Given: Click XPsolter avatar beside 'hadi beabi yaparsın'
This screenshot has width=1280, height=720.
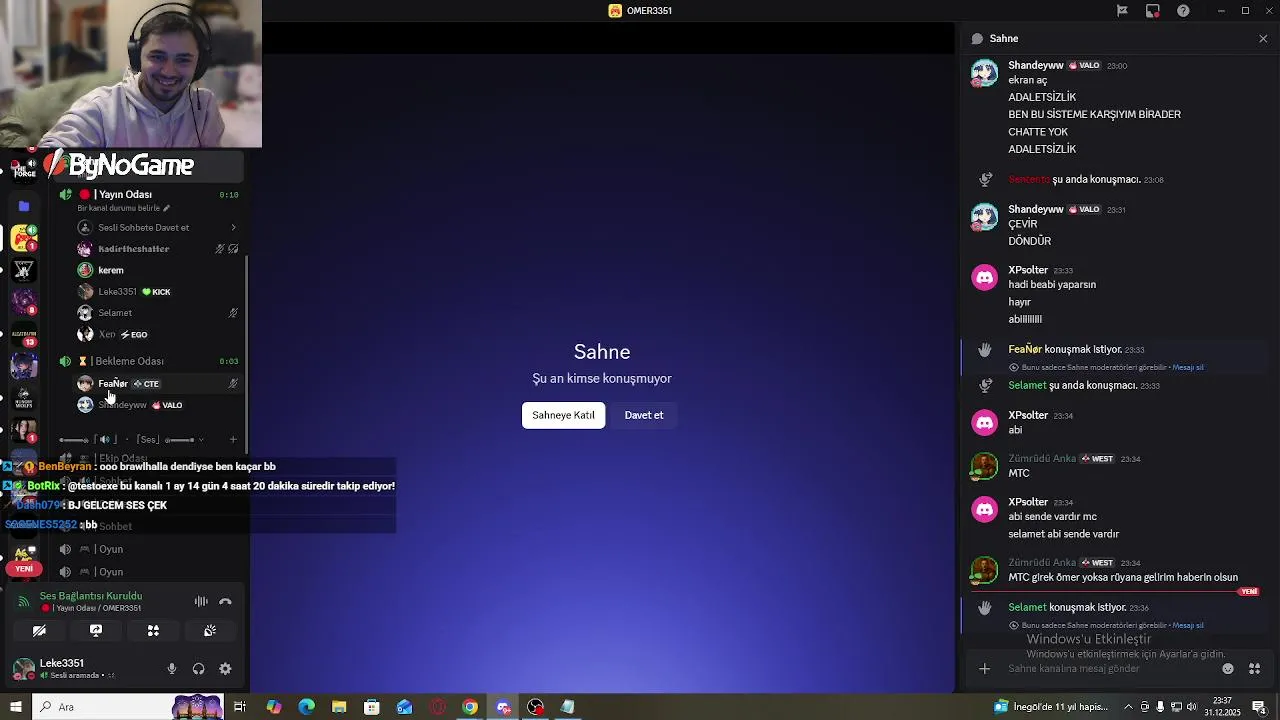Looking at the screenshot, I should click(985, 277).
